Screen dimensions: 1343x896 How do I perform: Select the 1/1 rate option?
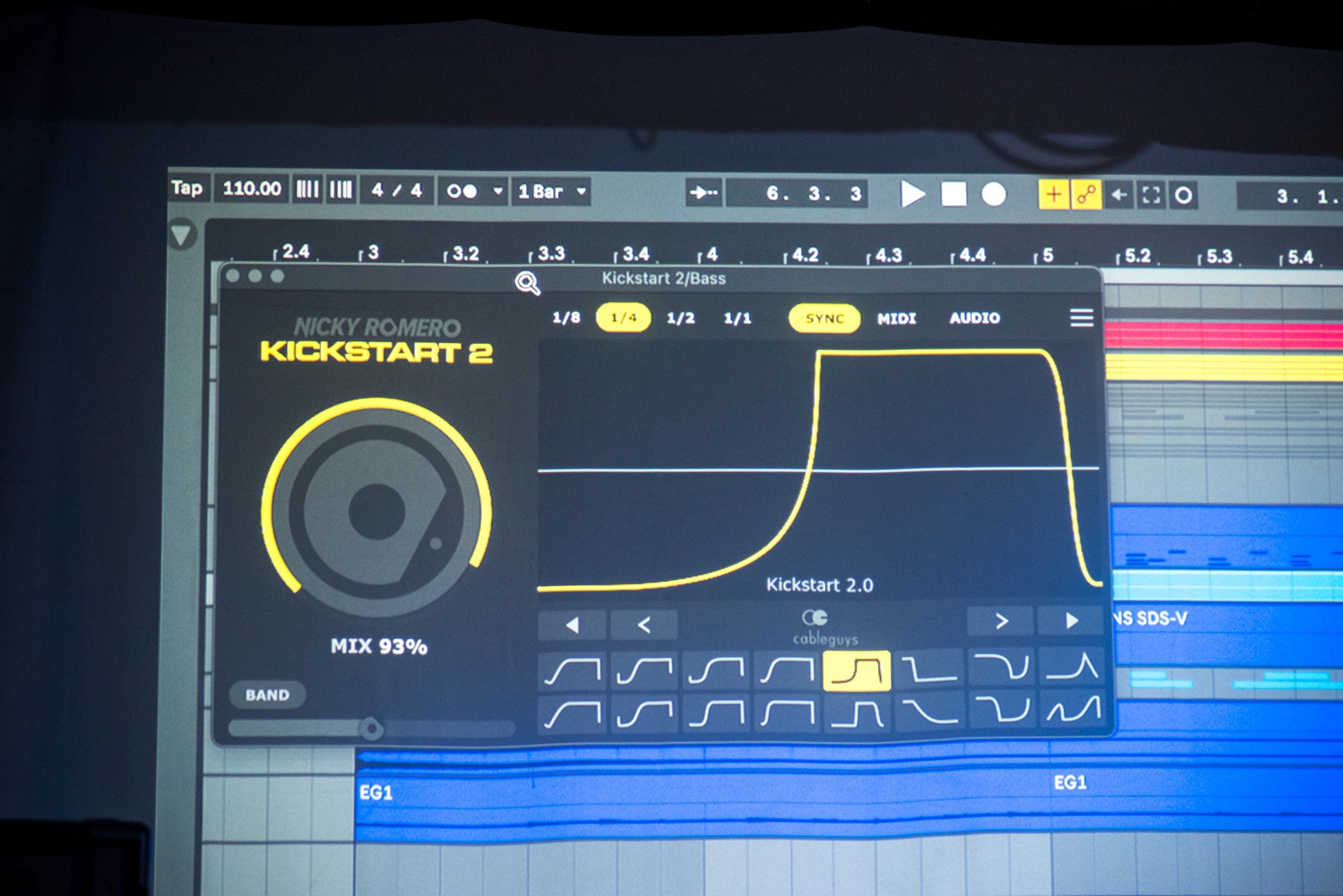point(737,319)
